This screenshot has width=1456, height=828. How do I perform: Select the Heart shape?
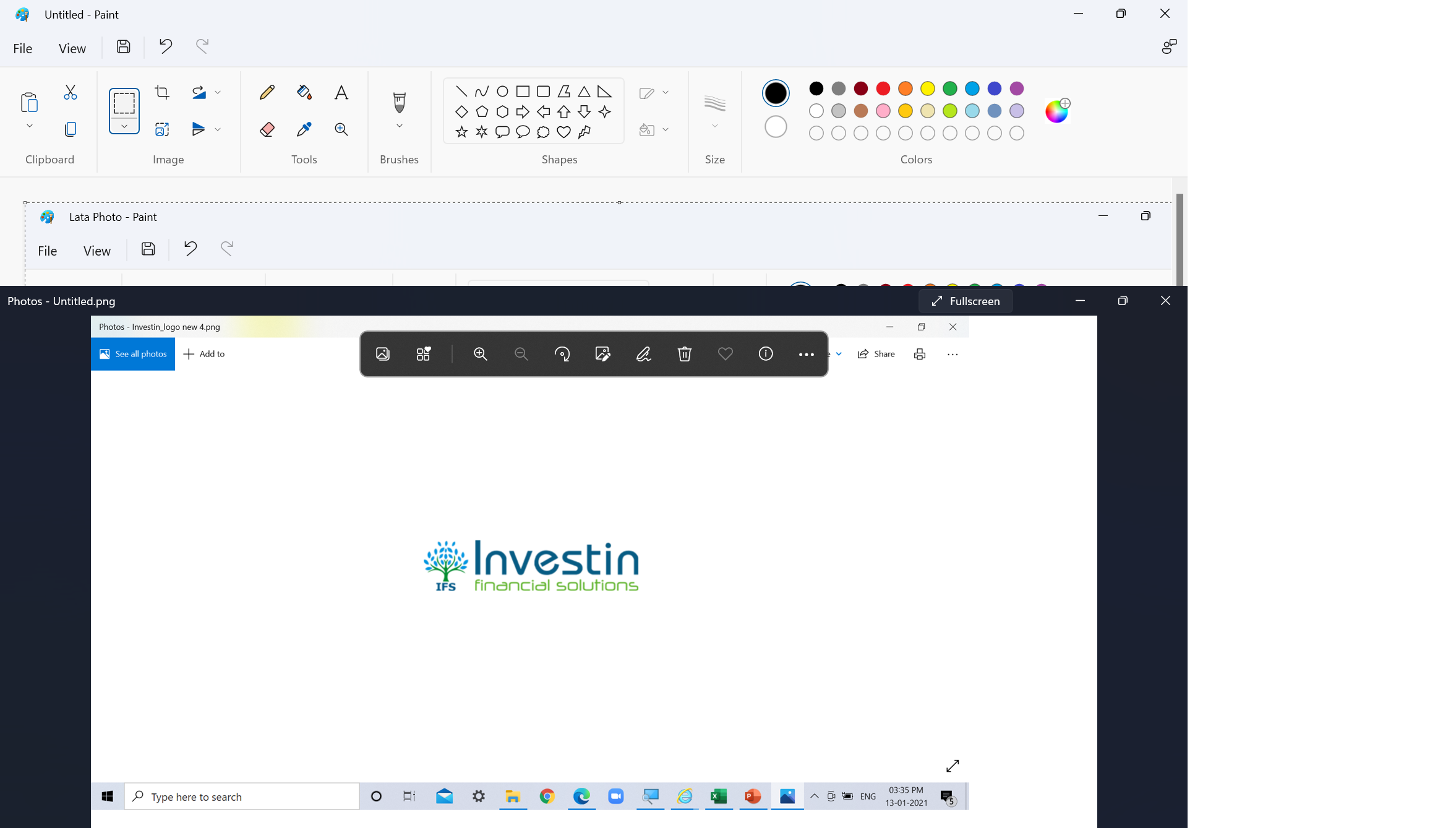563,132
